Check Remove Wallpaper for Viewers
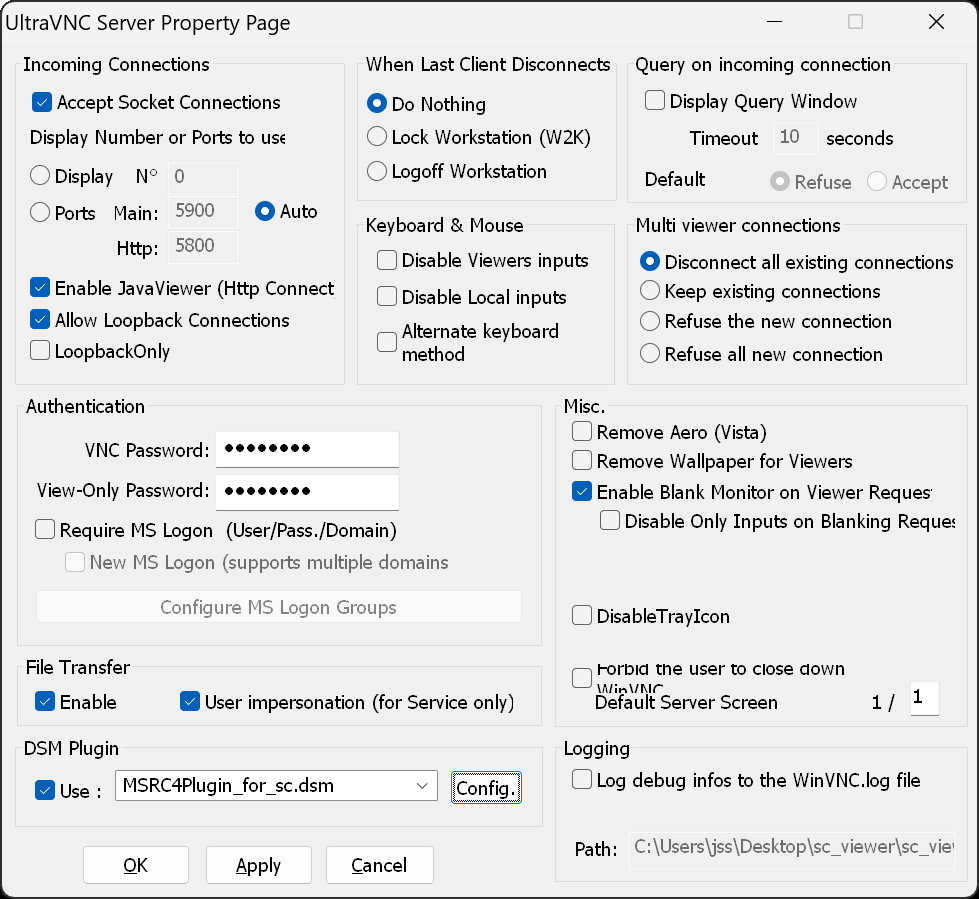The width and height of the screenshot is (979, 899). (x=582, y=461)
